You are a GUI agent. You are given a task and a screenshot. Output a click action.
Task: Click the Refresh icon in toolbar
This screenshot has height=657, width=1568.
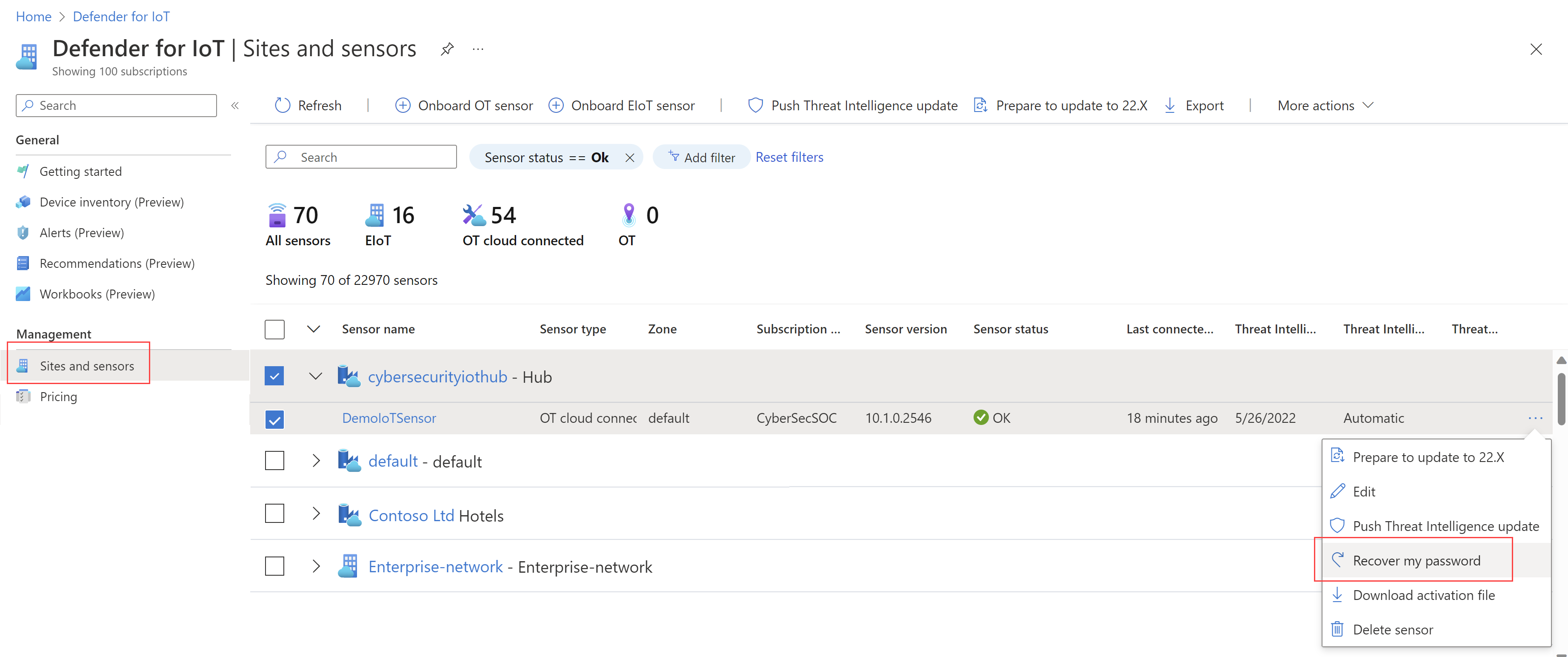[283, 105]
